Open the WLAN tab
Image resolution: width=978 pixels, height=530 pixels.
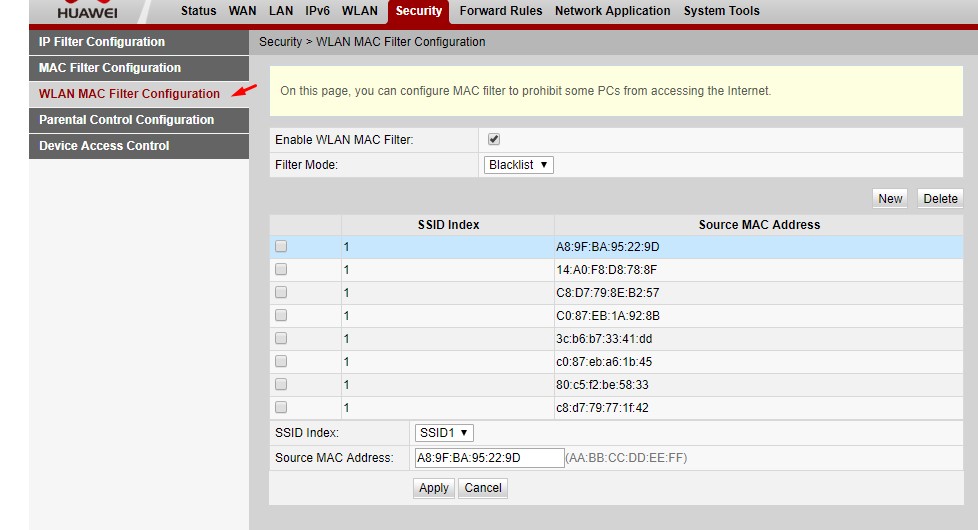[x=360, y=11]
